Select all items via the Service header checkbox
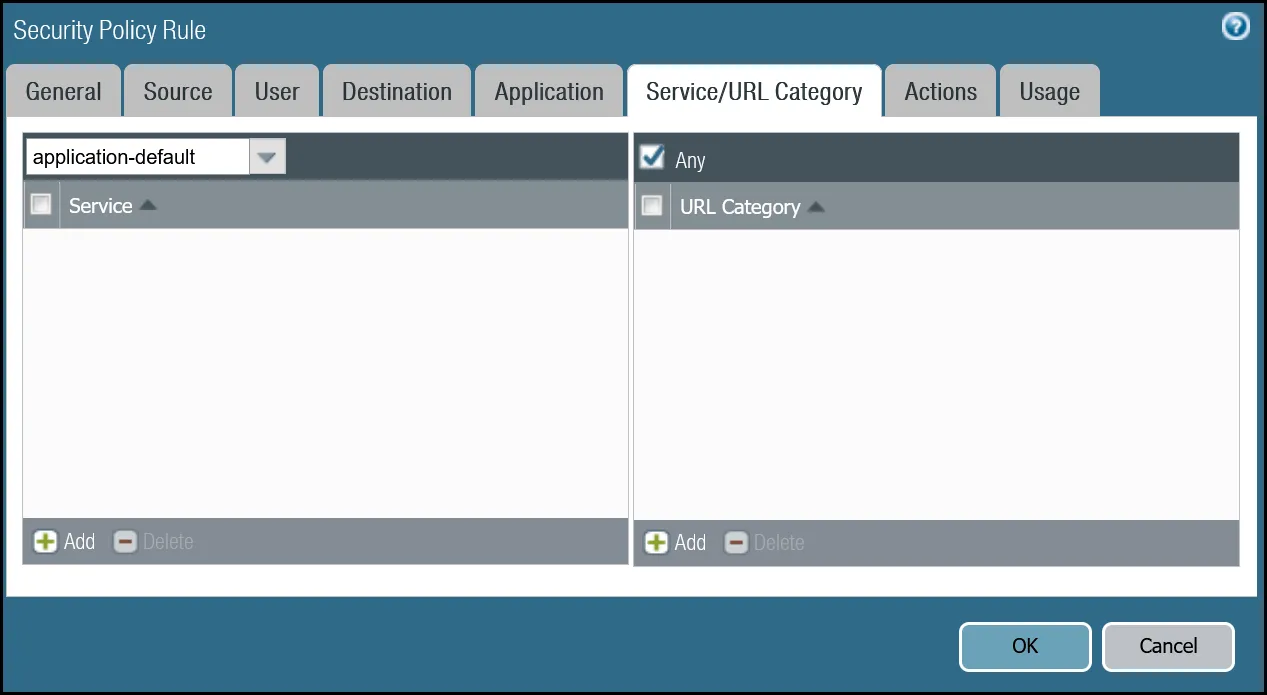 [x=41, y=204]
